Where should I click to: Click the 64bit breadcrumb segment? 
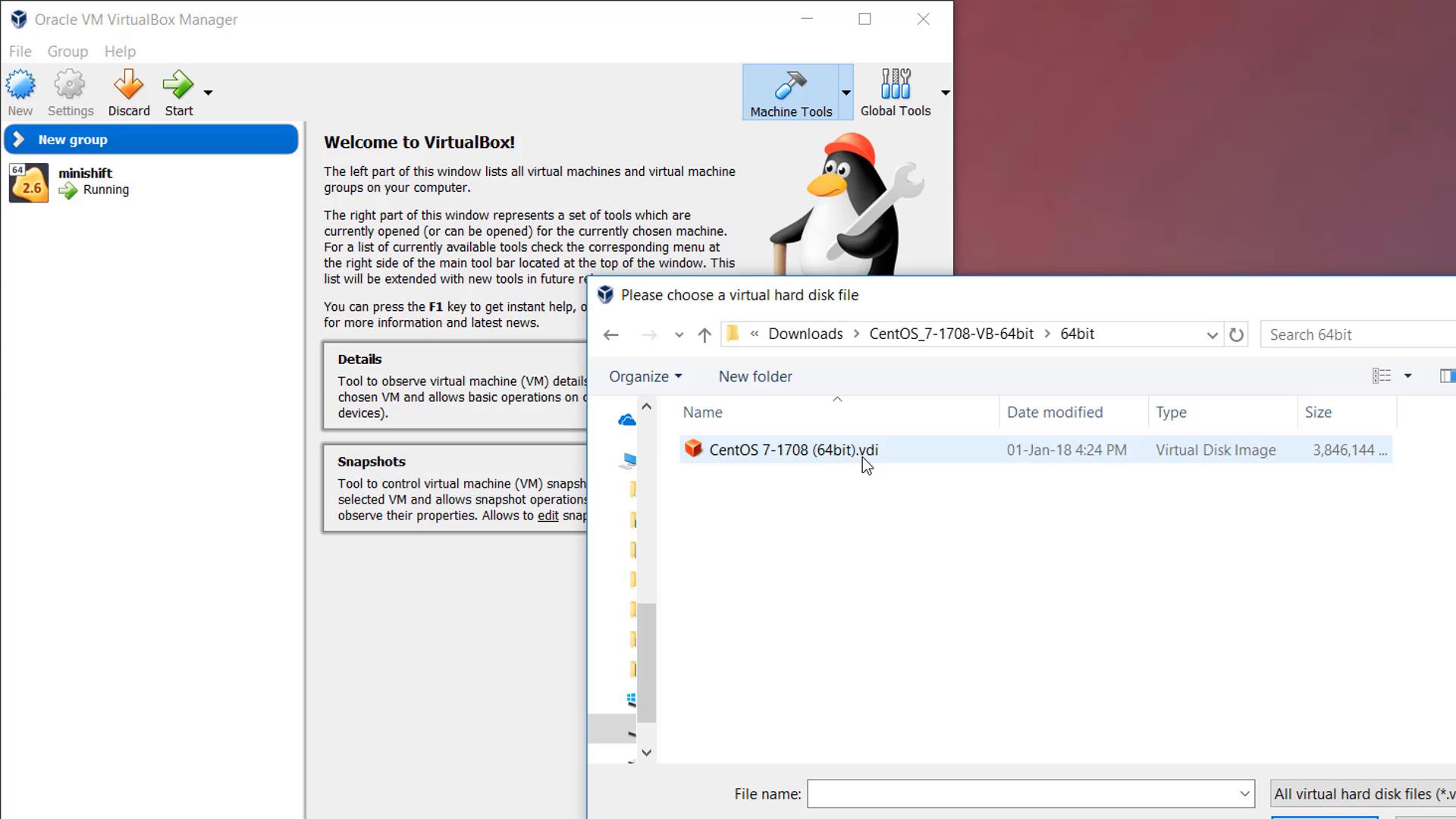pyautogui.click(x=1077, y=334)
